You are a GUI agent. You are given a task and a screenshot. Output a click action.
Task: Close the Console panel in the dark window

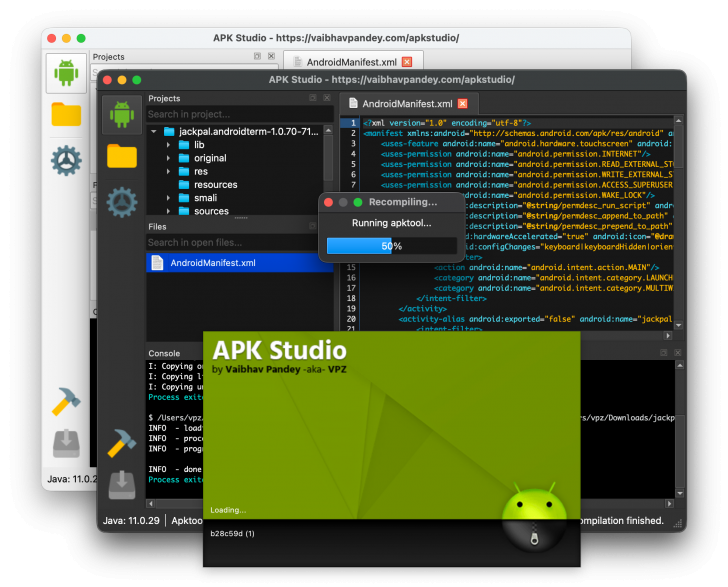677,353
